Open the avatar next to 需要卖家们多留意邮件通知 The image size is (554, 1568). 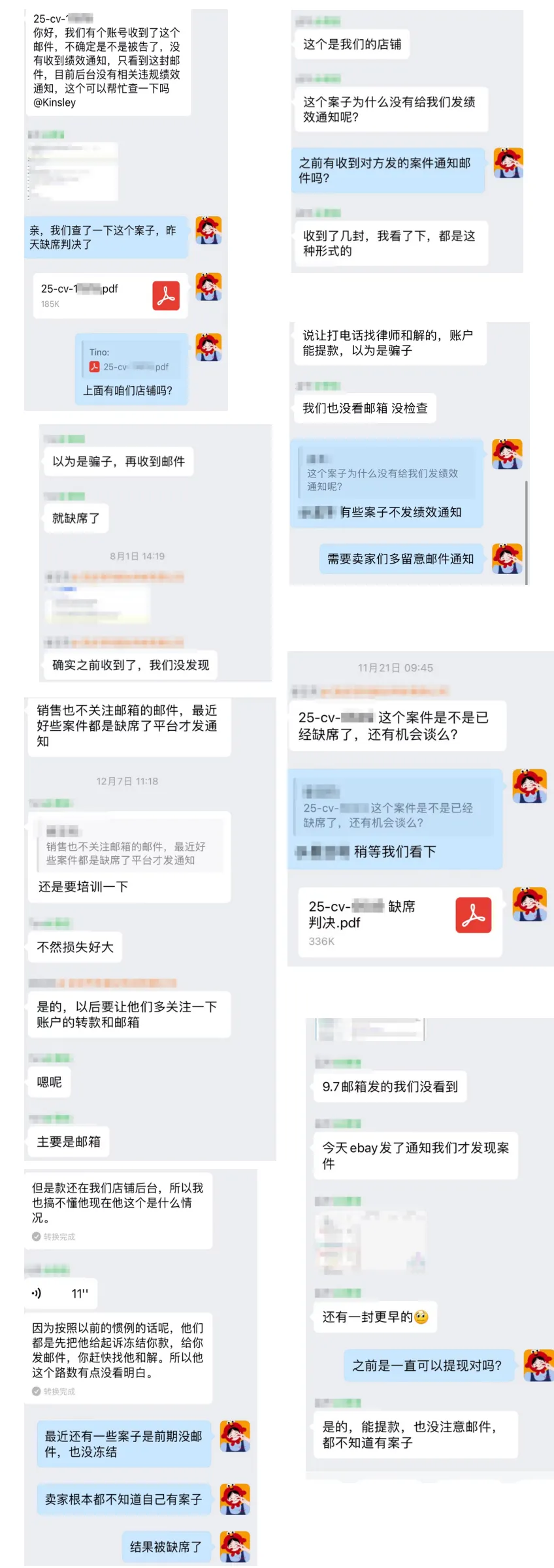[x=507, y=558]
